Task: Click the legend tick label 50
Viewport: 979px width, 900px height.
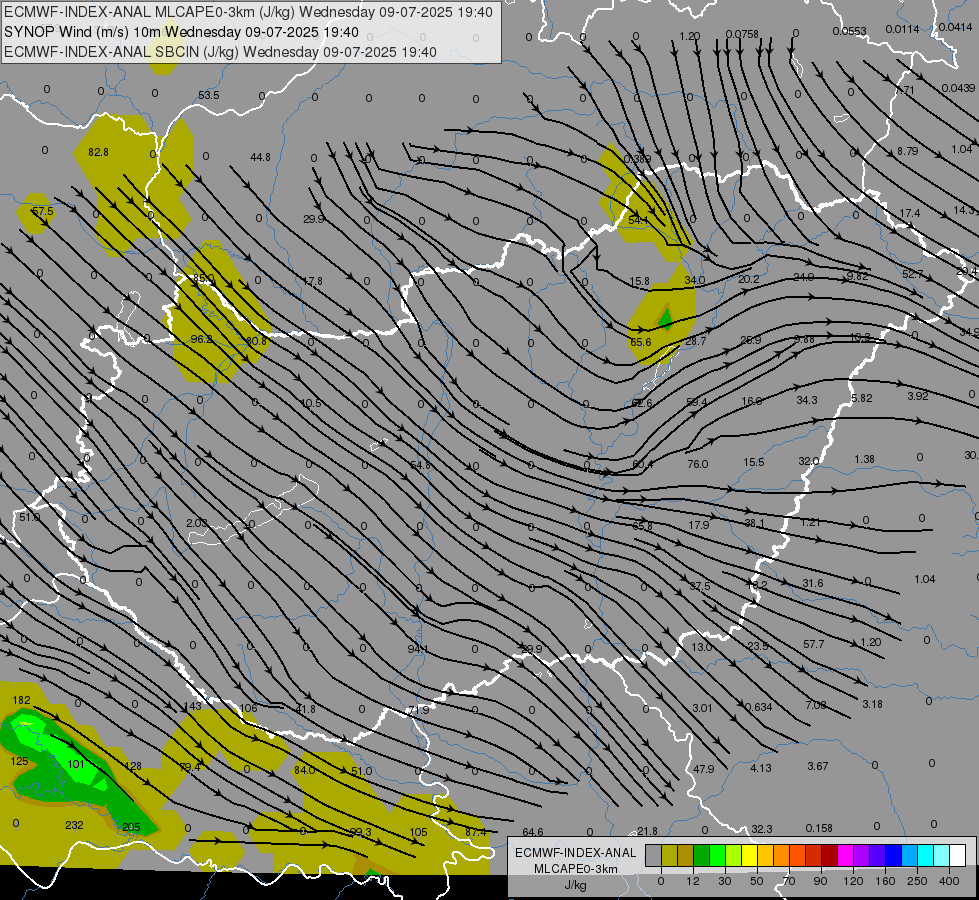Action: click(756, 881)
